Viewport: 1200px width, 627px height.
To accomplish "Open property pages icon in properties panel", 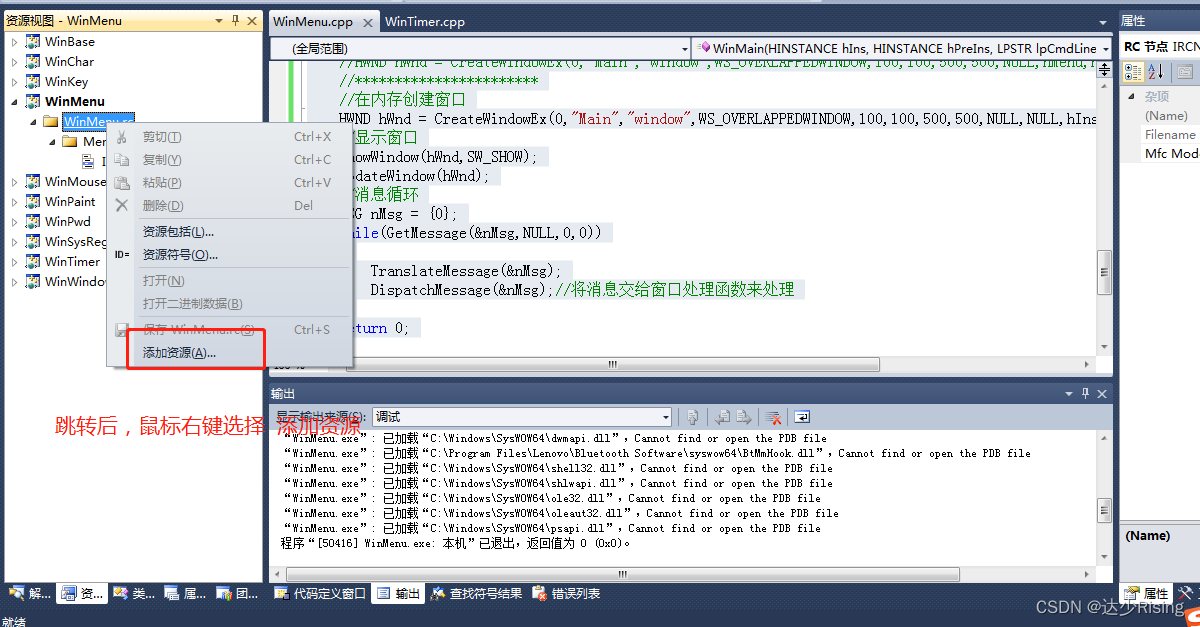I will tap(1184, 71).
